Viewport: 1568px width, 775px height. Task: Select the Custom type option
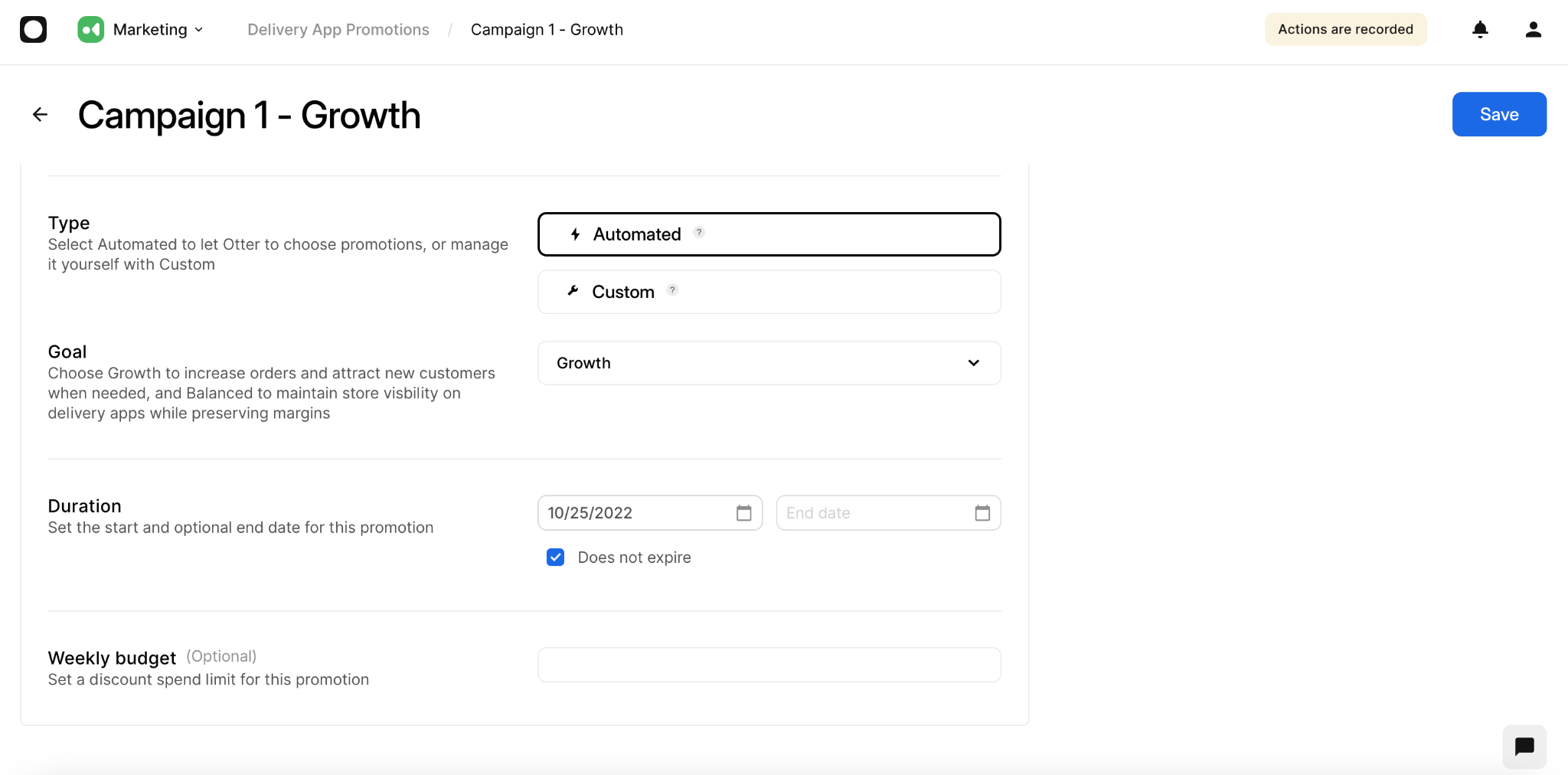pos(769,292)
